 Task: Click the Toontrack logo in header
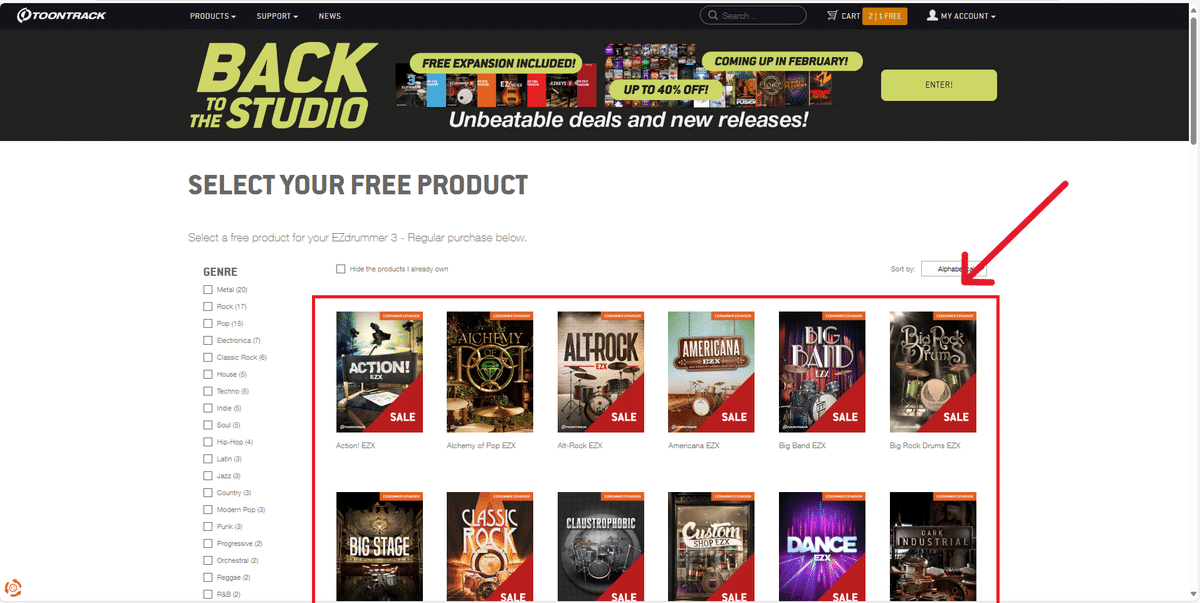pos(61,16)
